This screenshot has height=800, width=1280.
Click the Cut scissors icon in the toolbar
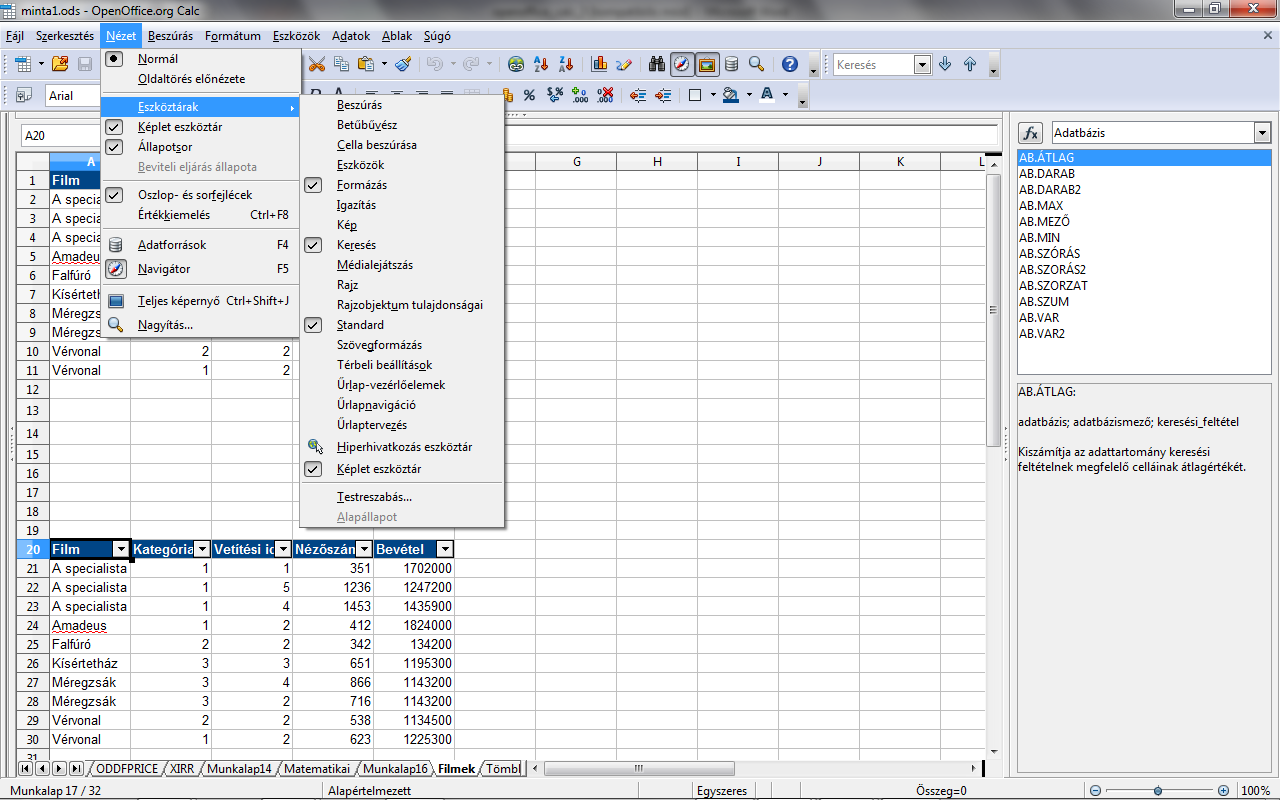click(317, 64)
